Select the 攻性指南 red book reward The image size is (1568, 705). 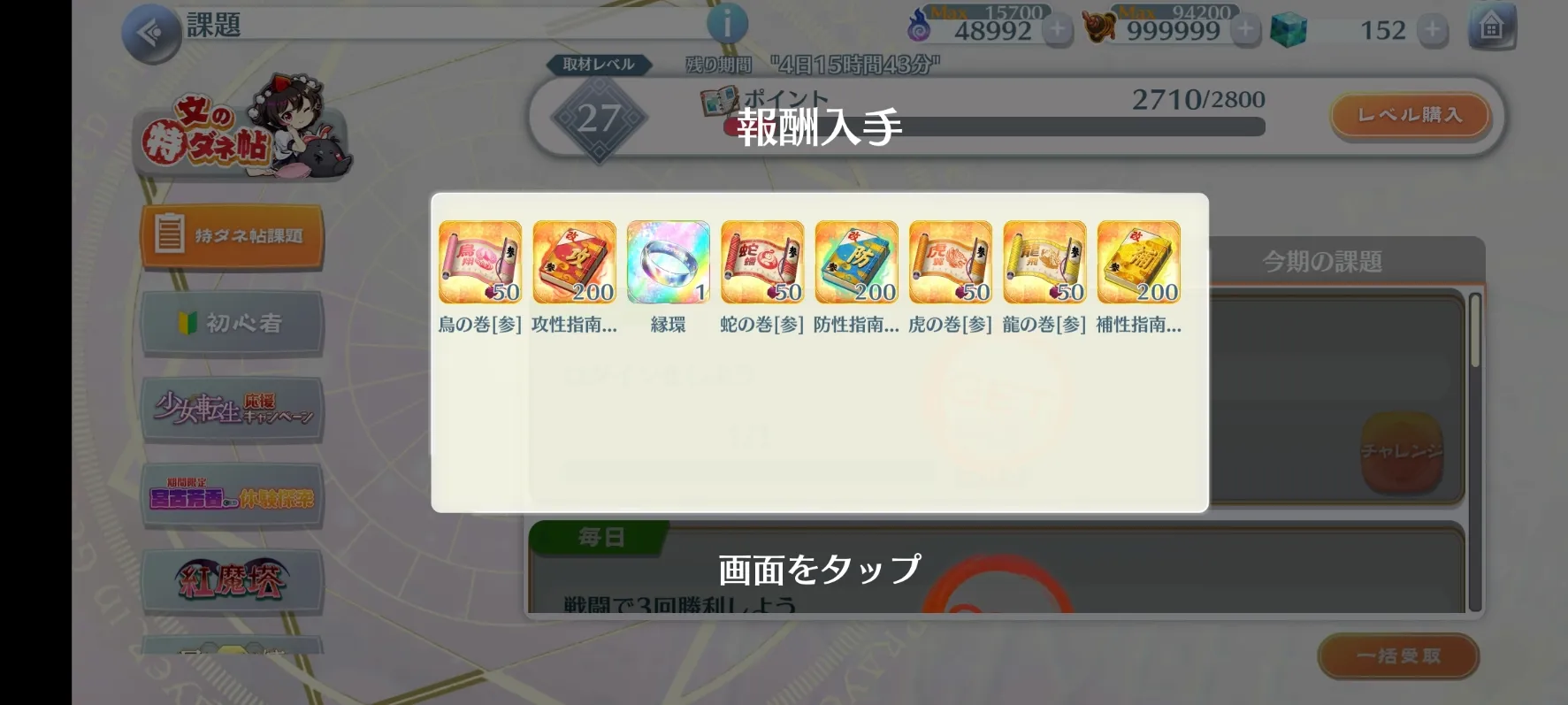coord(574,262)
